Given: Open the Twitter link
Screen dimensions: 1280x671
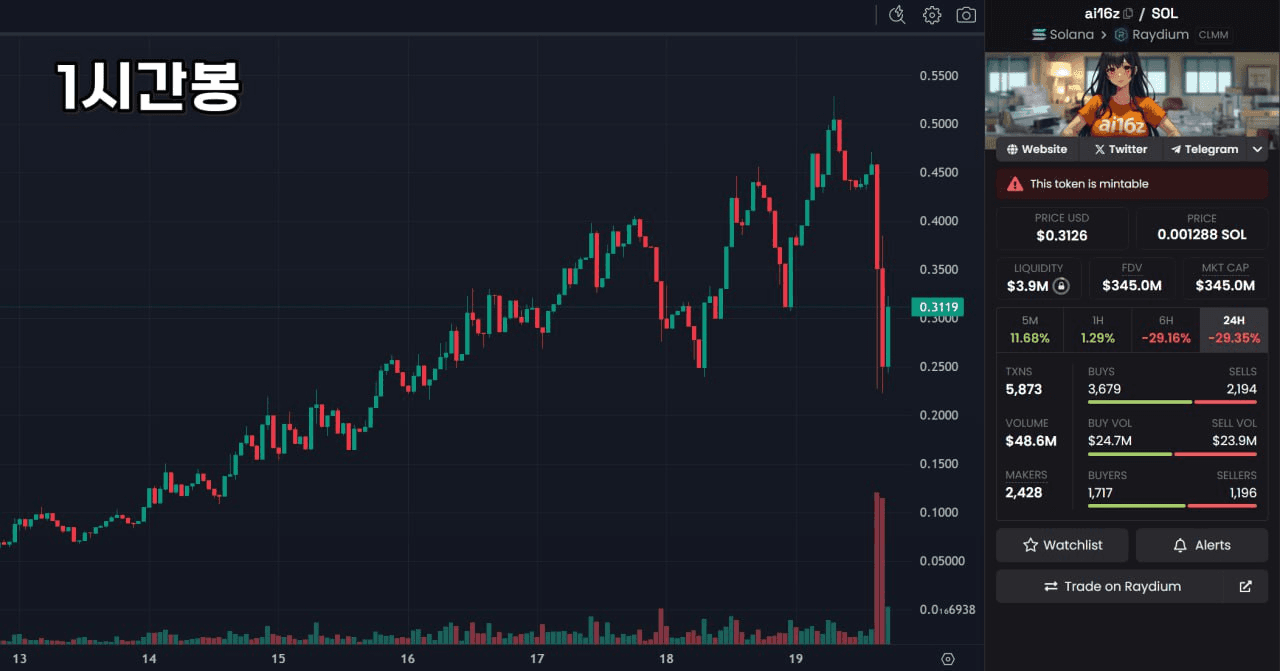Looking at the screenshot, I should pos(1120,150).
